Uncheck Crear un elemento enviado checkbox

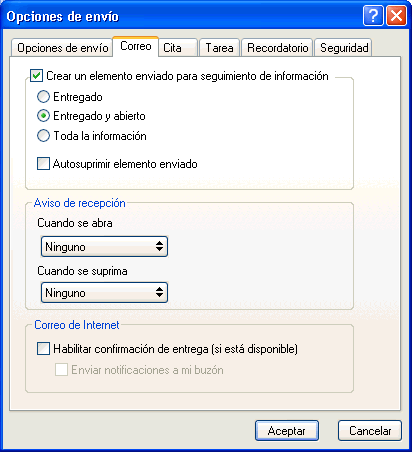[36, 76]
